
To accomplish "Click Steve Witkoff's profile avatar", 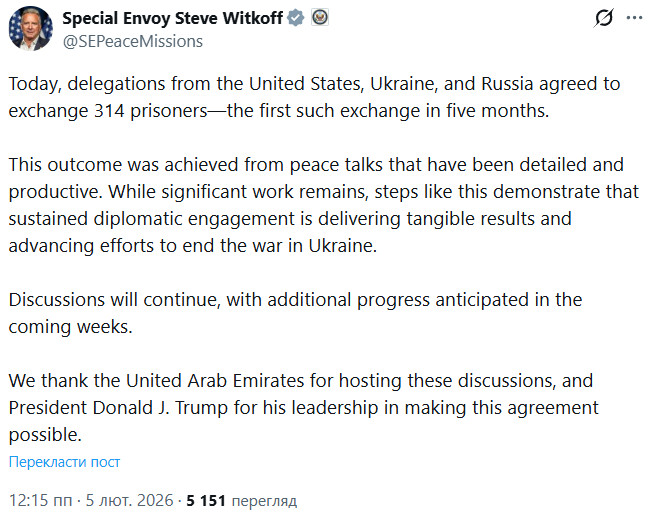I will click(x=30, y=29).
